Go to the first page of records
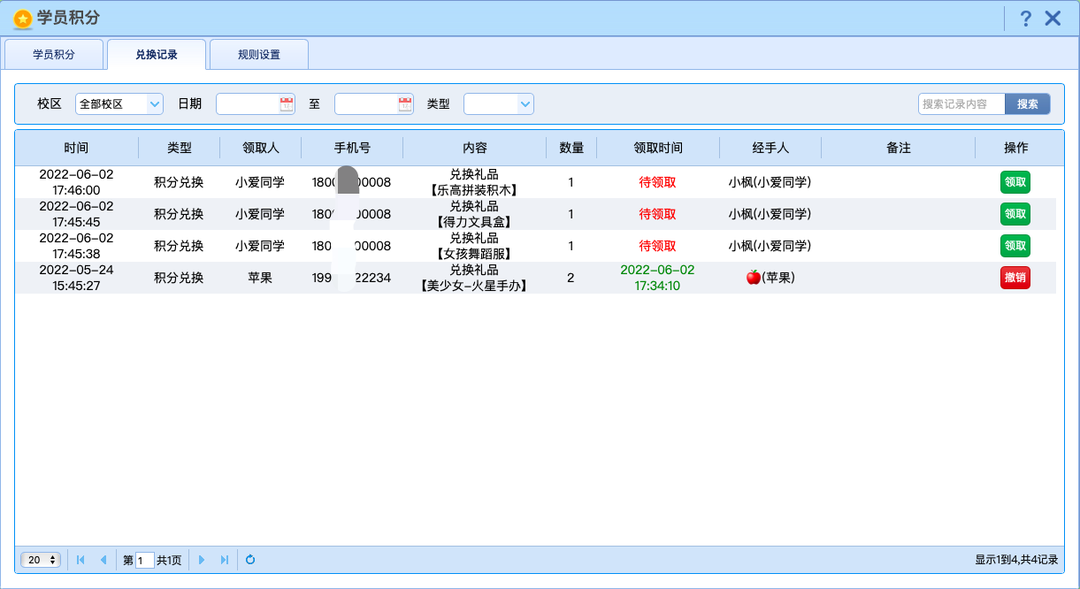The height and width of the screenshot is (589, 1080). 81,560
